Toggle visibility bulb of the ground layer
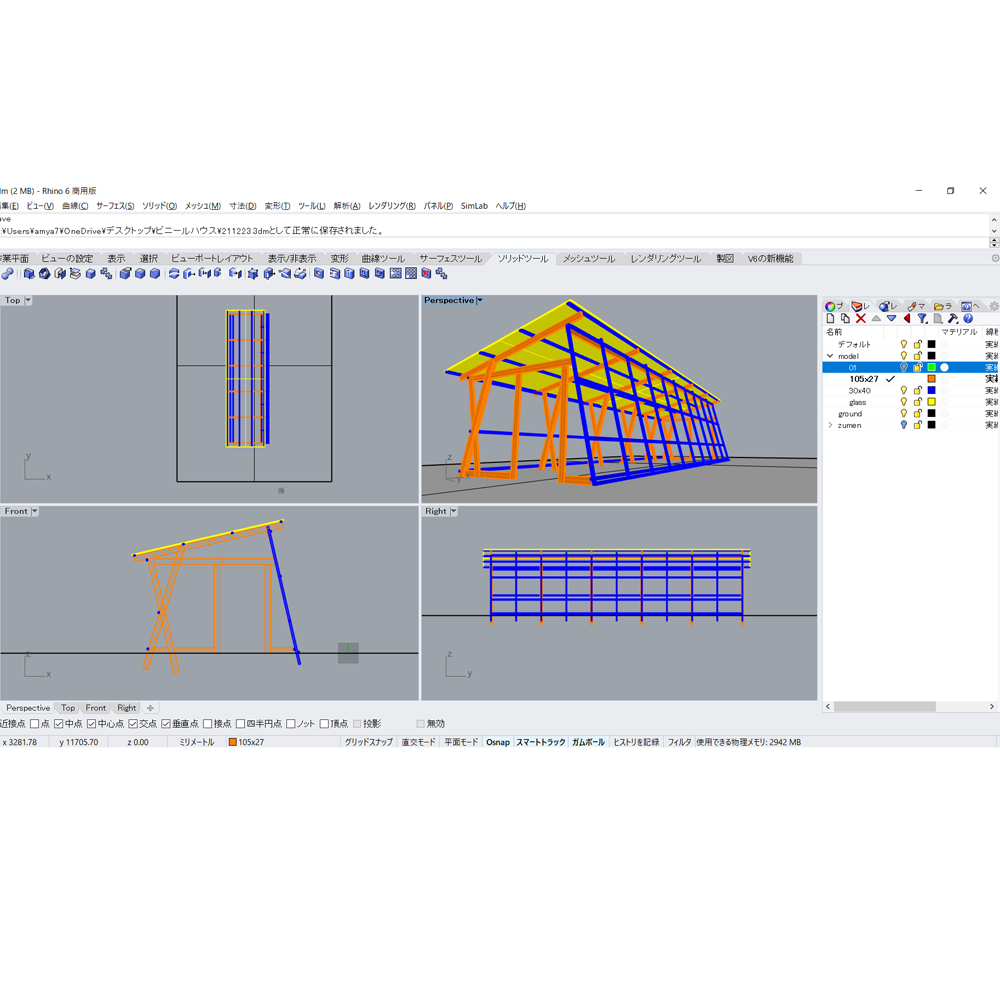Viewport: 1000px width, 1001px height. click(904, 414)
